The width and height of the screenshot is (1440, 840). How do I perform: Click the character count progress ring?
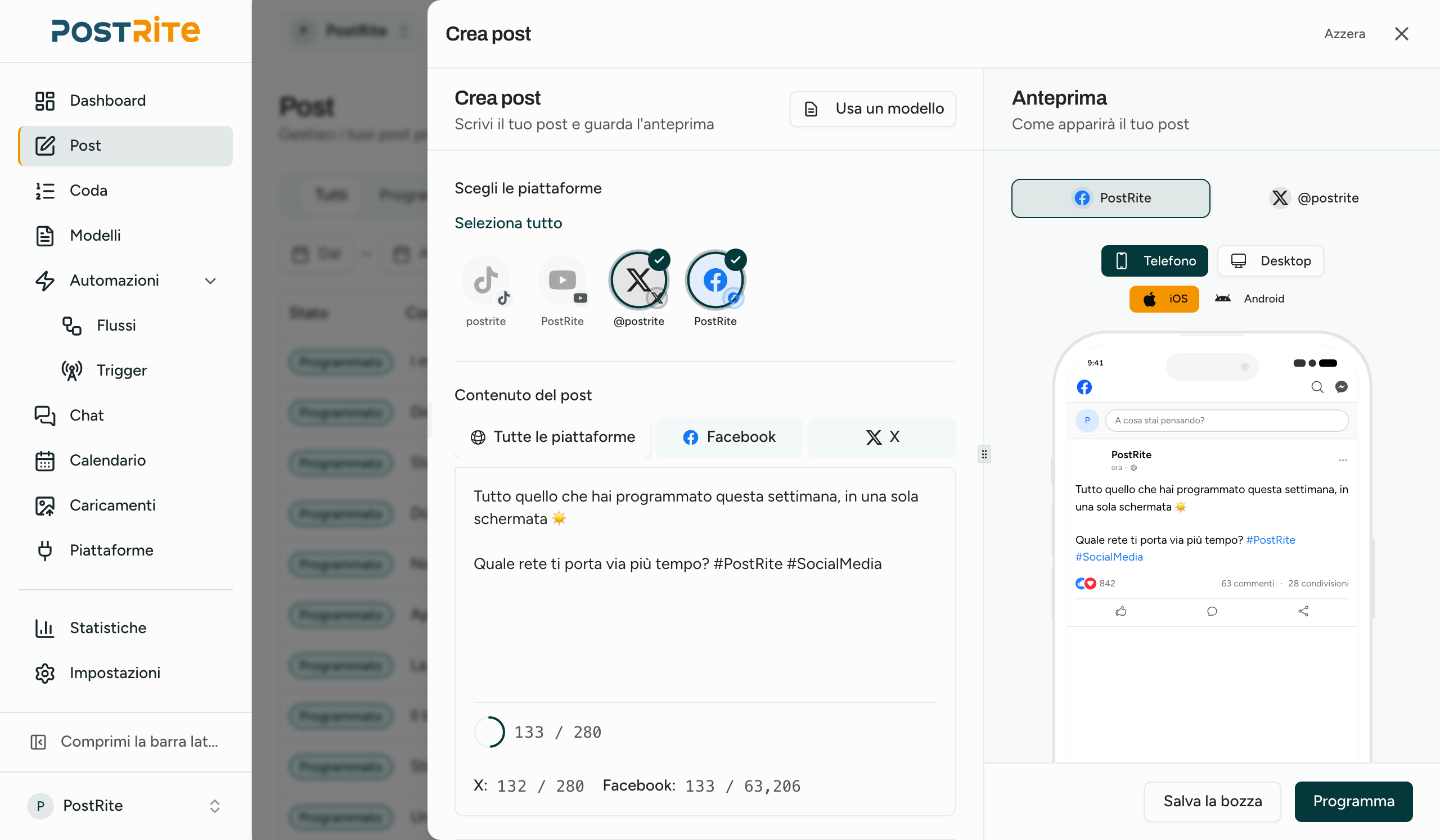tap(489, 731)
